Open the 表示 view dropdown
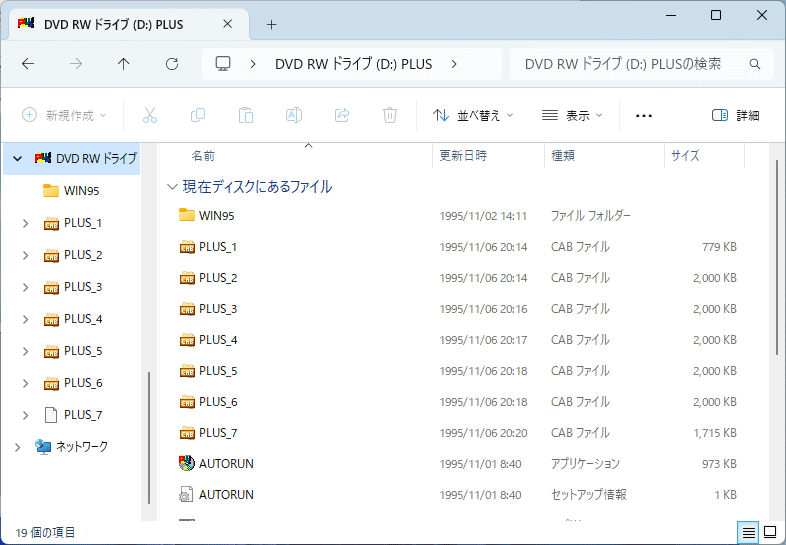This screenshot has width=786, height=545. click(x=572, y=115)
